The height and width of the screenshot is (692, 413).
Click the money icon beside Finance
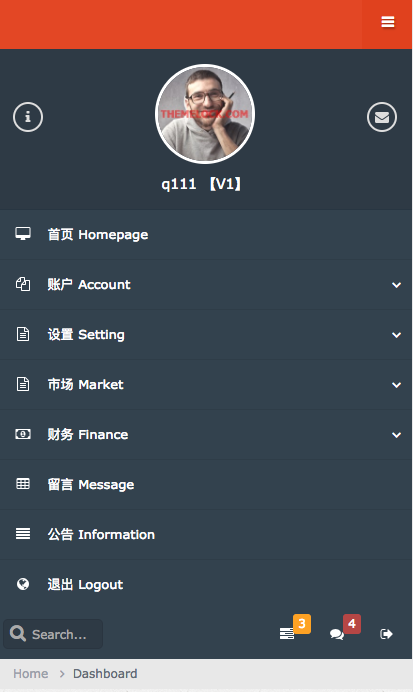point(23,434)
